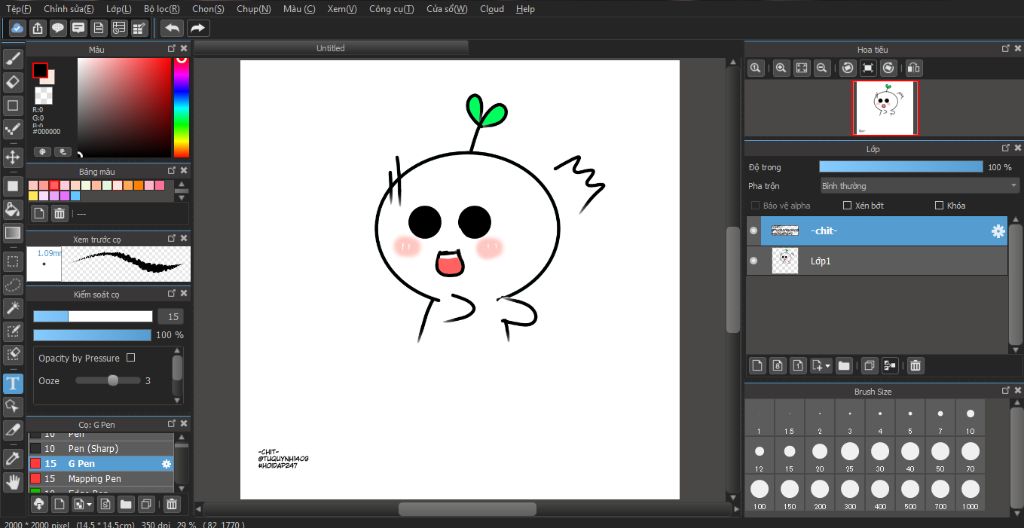Pick the Dot tool with dotted brush icon
This screenshot has height=528, width=1024.
13,129
